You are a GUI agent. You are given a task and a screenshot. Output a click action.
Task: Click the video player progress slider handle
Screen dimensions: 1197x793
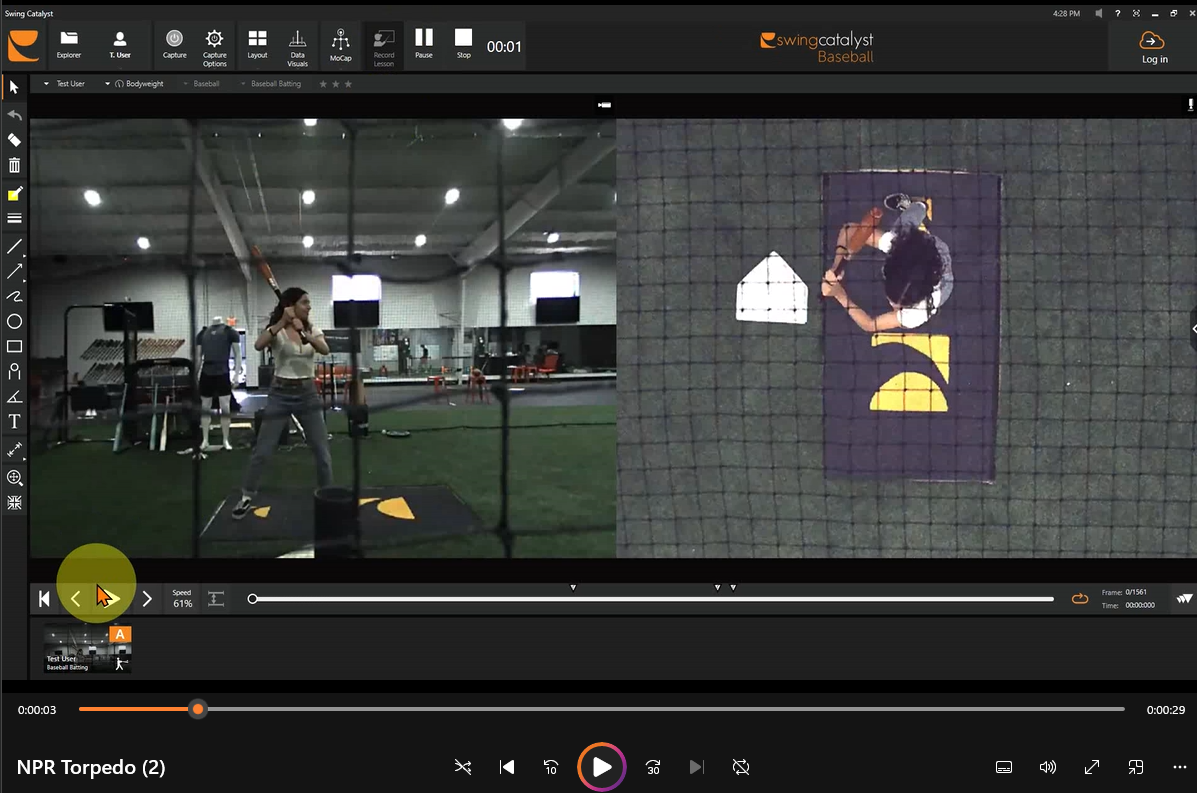click(x=198, y=709)
